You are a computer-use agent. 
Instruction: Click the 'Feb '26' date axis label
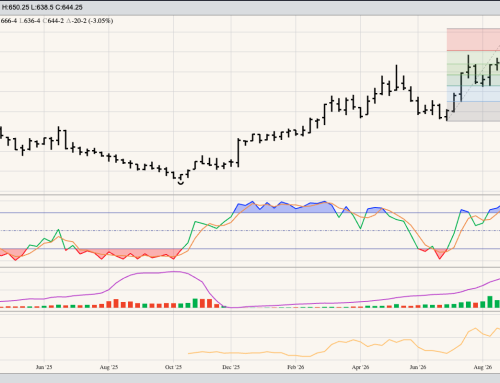click(x=296, y=367)
